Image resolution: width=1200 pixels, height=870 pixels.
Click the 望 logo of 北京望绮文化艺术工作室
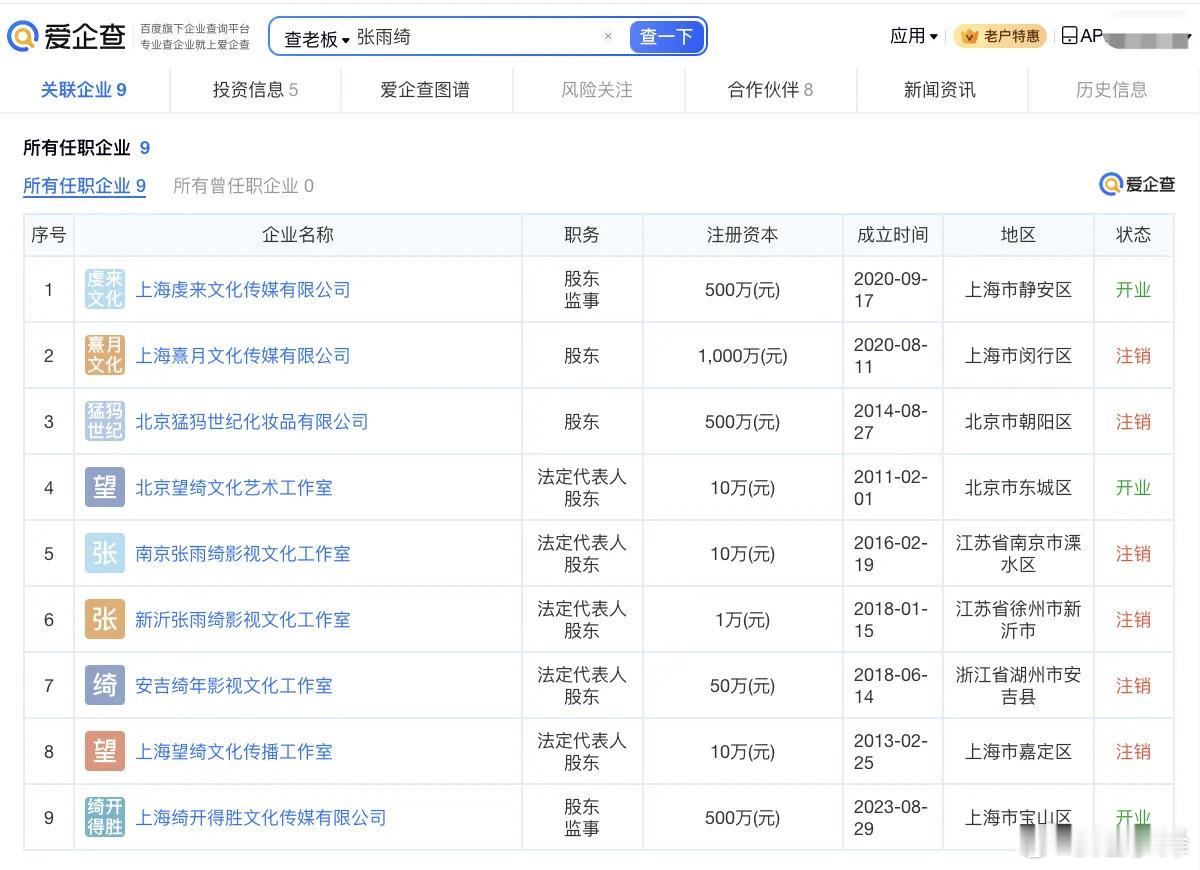105,487
